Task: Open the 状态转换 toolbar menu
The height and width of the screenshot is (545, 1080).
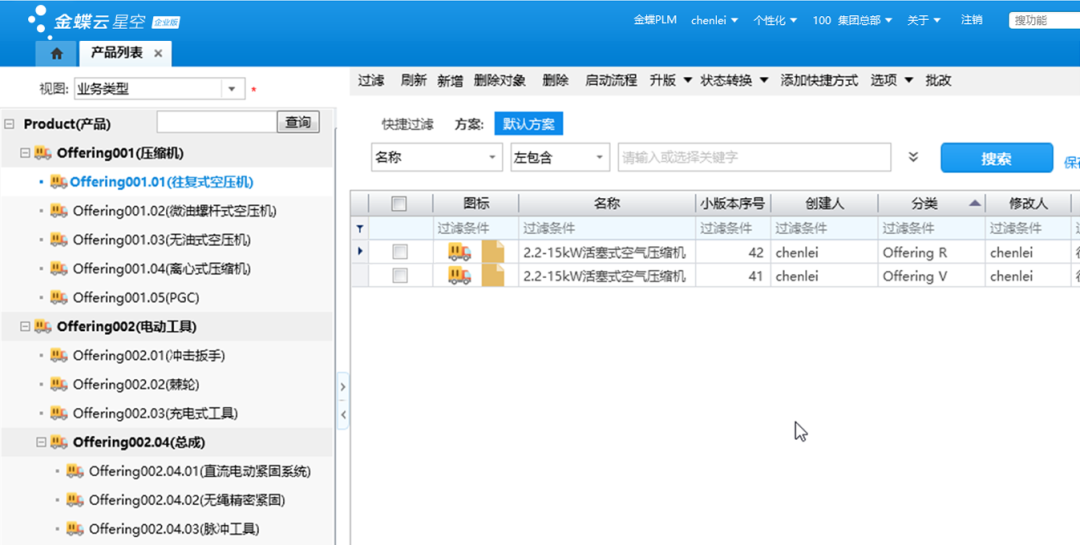Action: [734, 80]
